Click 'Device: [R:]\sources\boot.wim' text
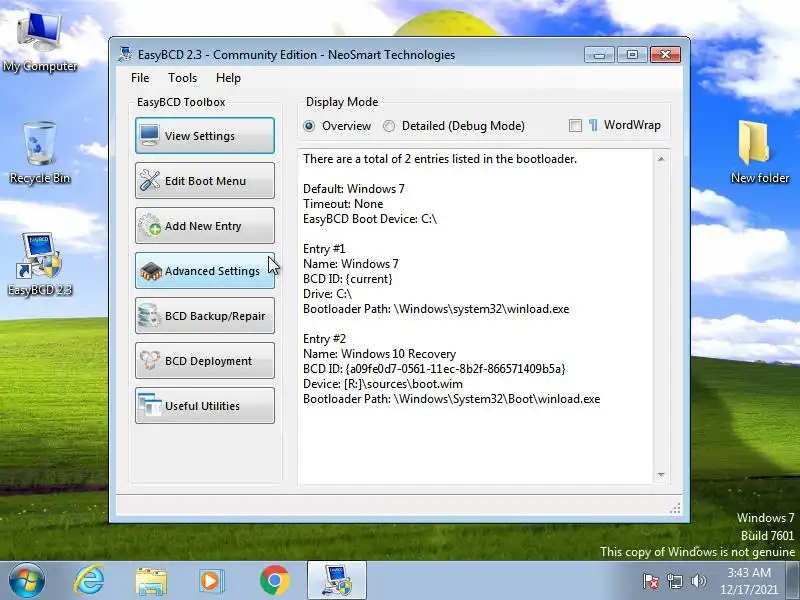 point(383,384)
